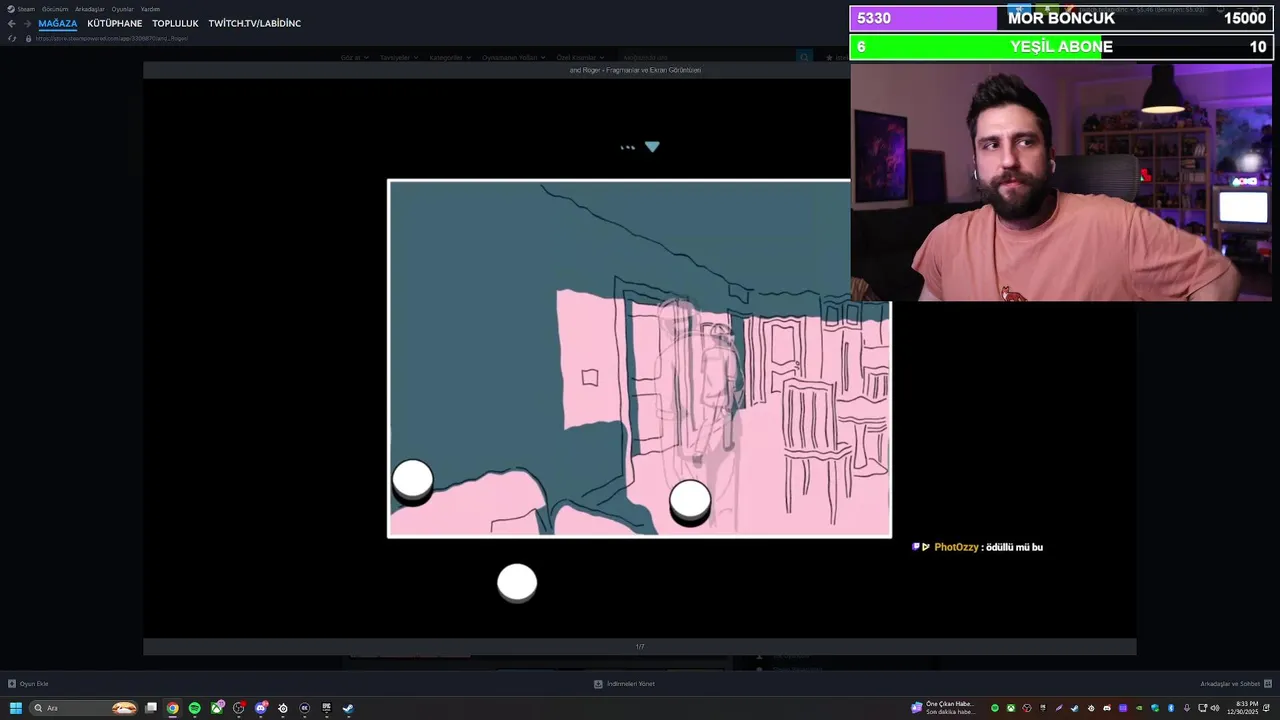Click the Steam forward arrow
This screenshot has height=720, width=1280.
[x=27, y=23]
